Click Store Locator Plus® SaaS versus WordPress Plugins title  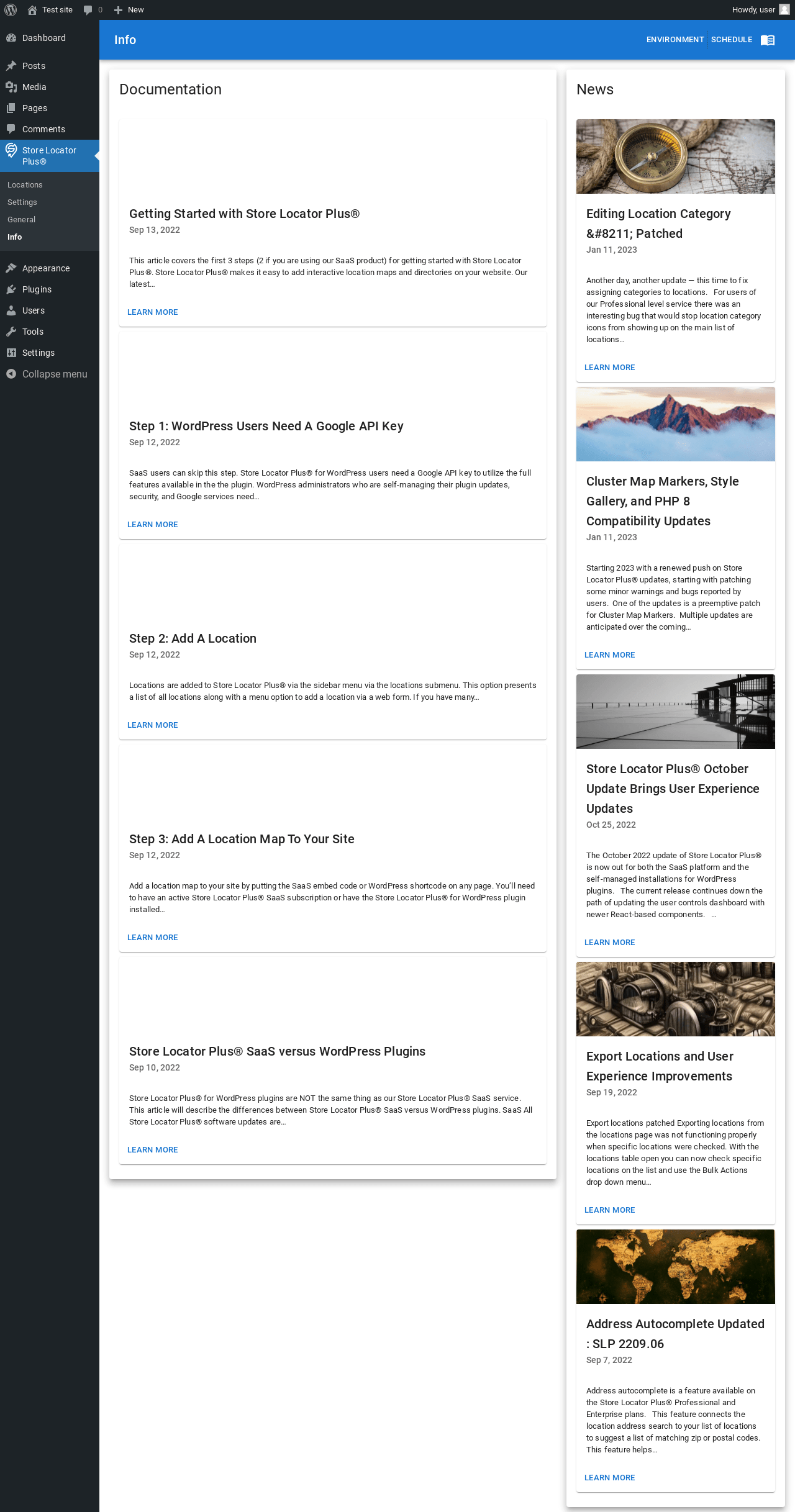(277, 1051)
